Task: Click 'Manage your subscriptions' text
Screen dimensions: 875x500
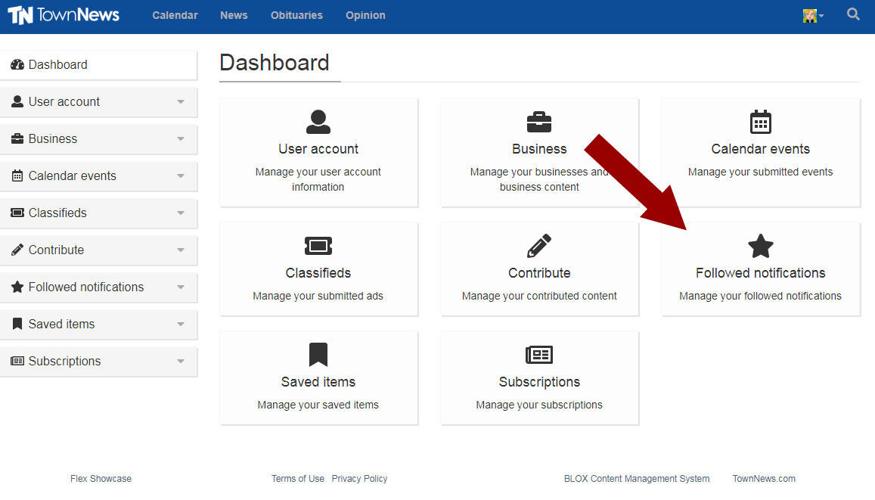Action: coord(539,405)
